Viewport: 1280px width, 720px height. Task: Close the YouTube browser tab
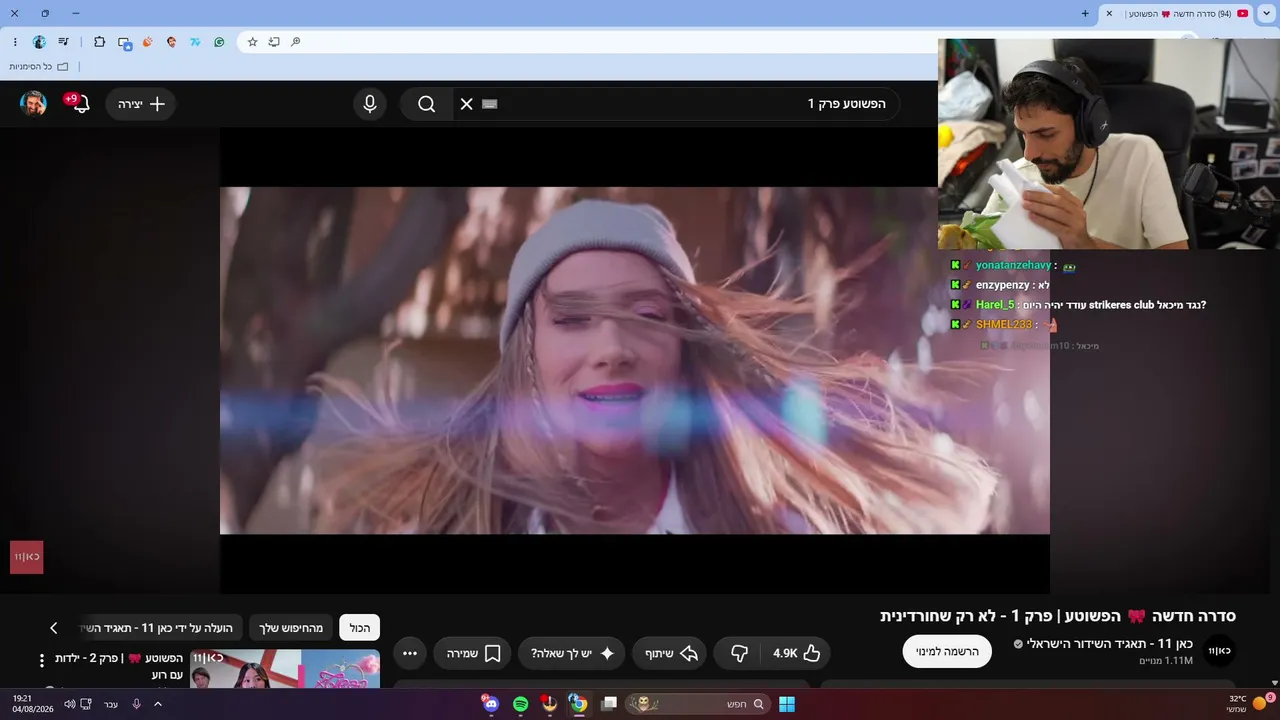(x=1109, y=13)
